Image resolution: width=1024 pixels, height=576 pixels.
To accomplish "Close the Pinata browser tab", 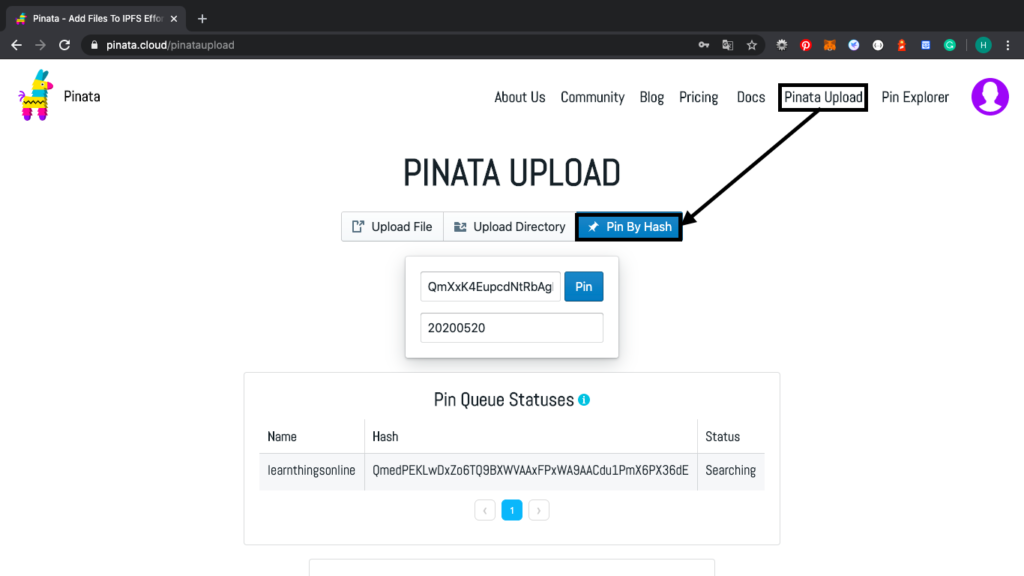I will coord(174,19).
